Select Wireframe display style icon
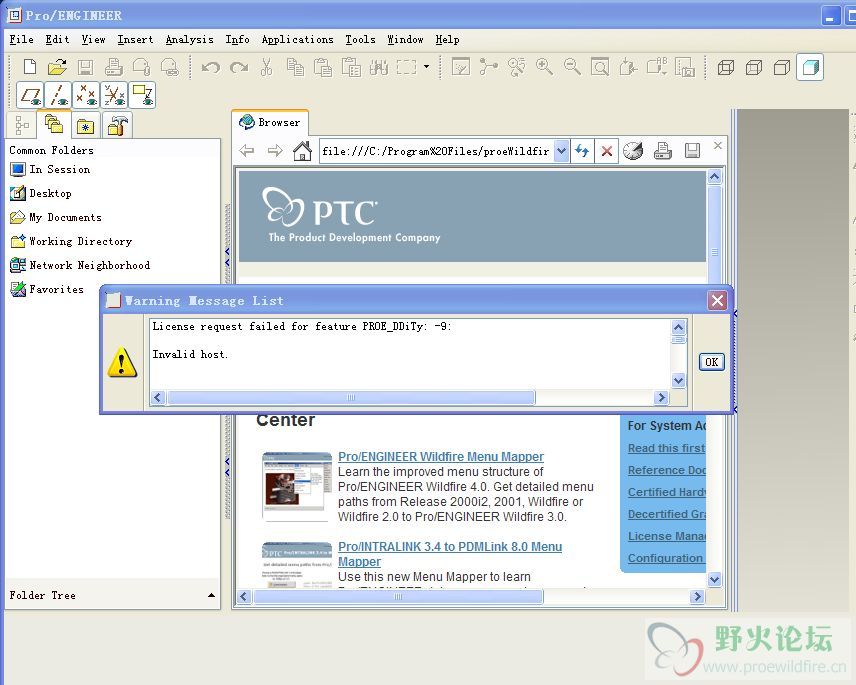The image size is (856, 685). [726, 67]
